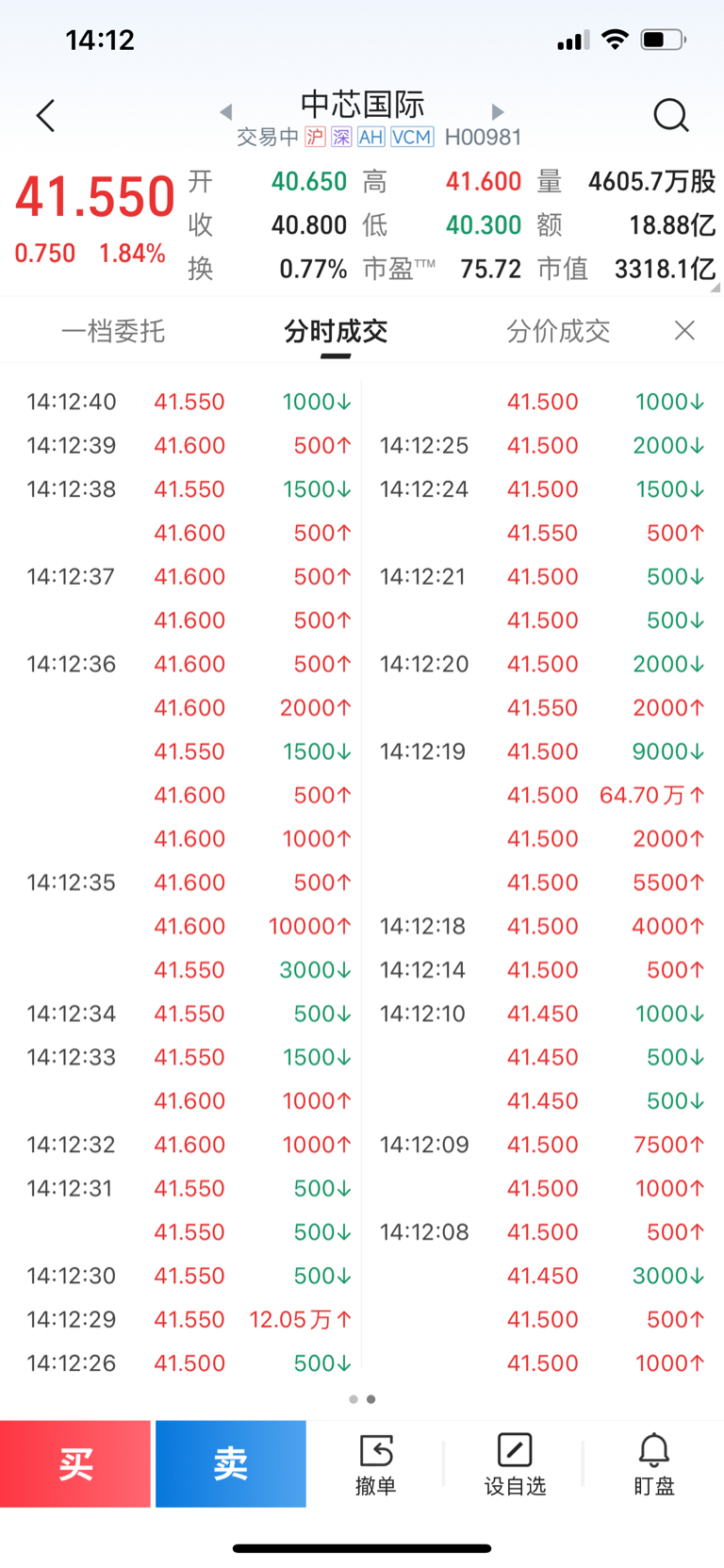Select the 分时成交 tab
Image resolution: width=724 pixels, height=1568 pixels.
click(336, 331)
